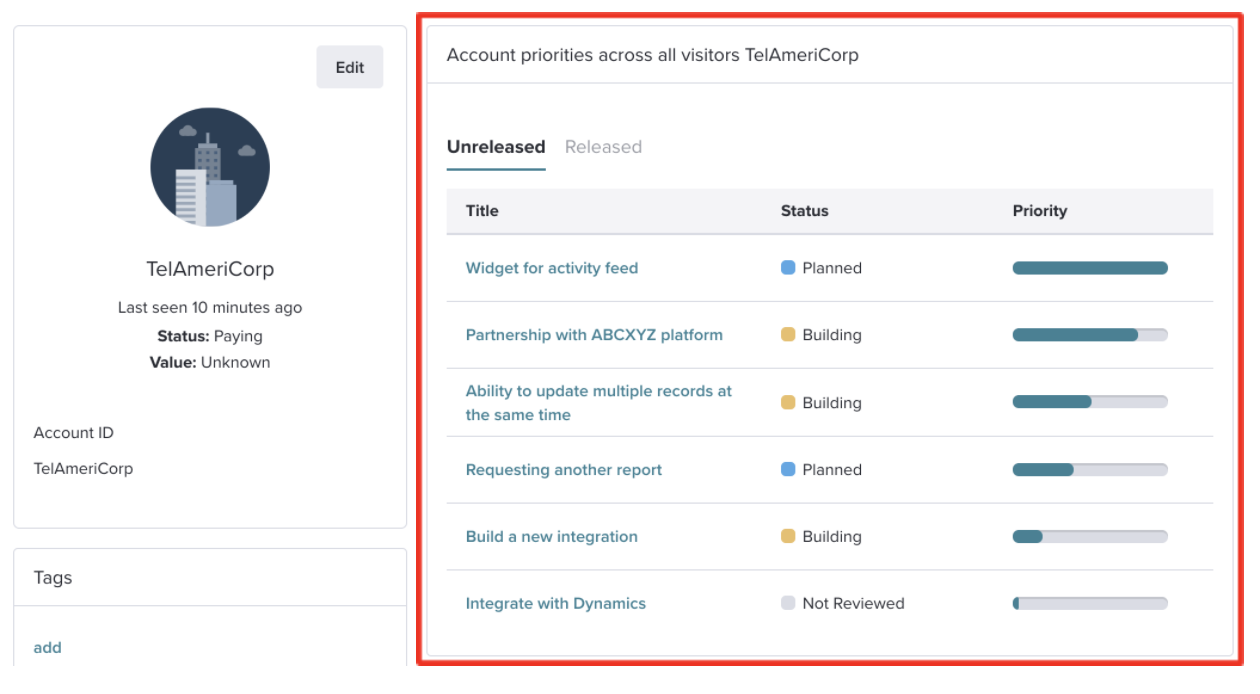The image size is (1260, 694).
Task: Click the Not Reviewed status text
Action: coord(853,604)
